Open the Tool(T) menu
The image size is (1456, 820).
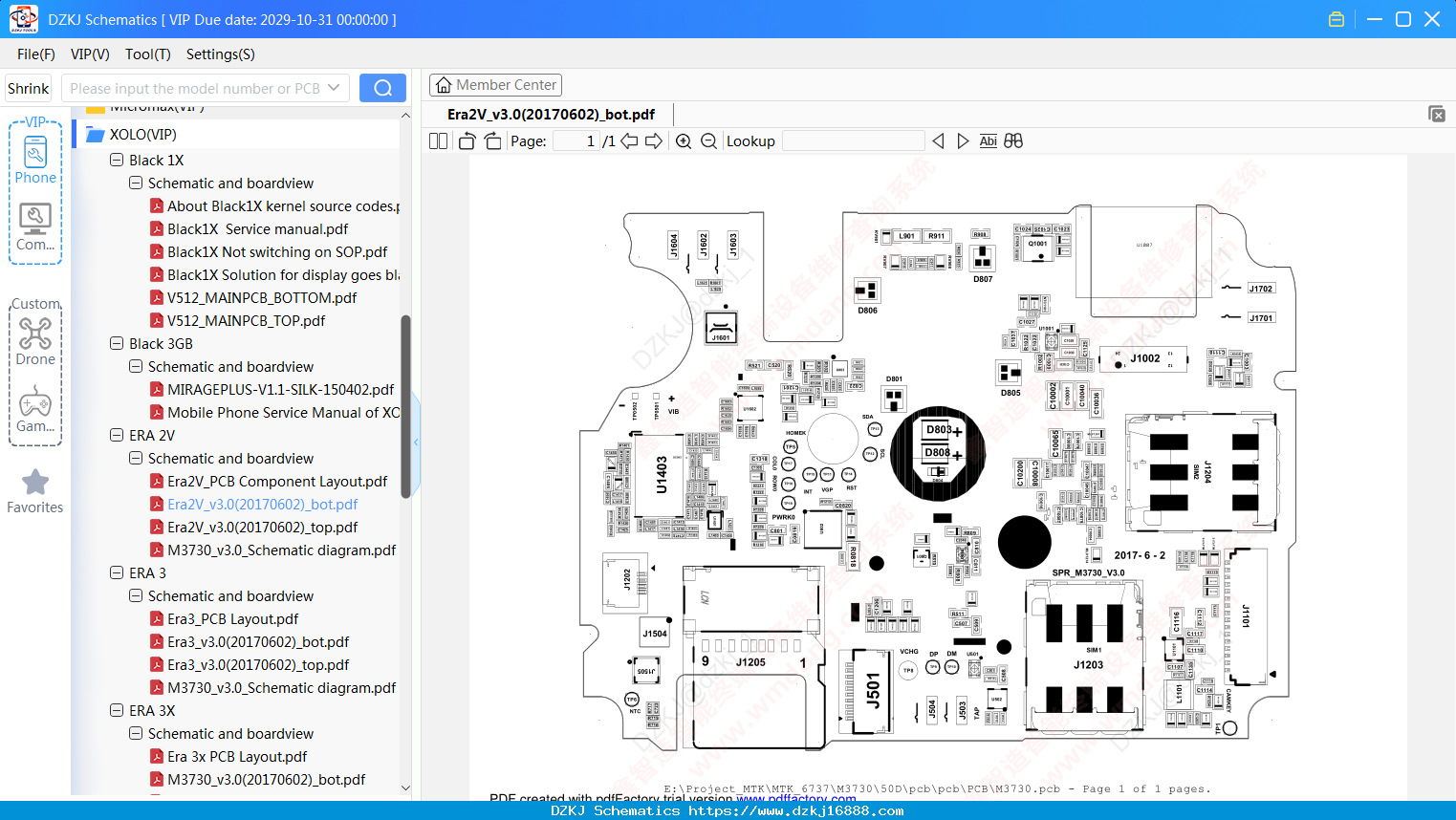coord(148,54)
